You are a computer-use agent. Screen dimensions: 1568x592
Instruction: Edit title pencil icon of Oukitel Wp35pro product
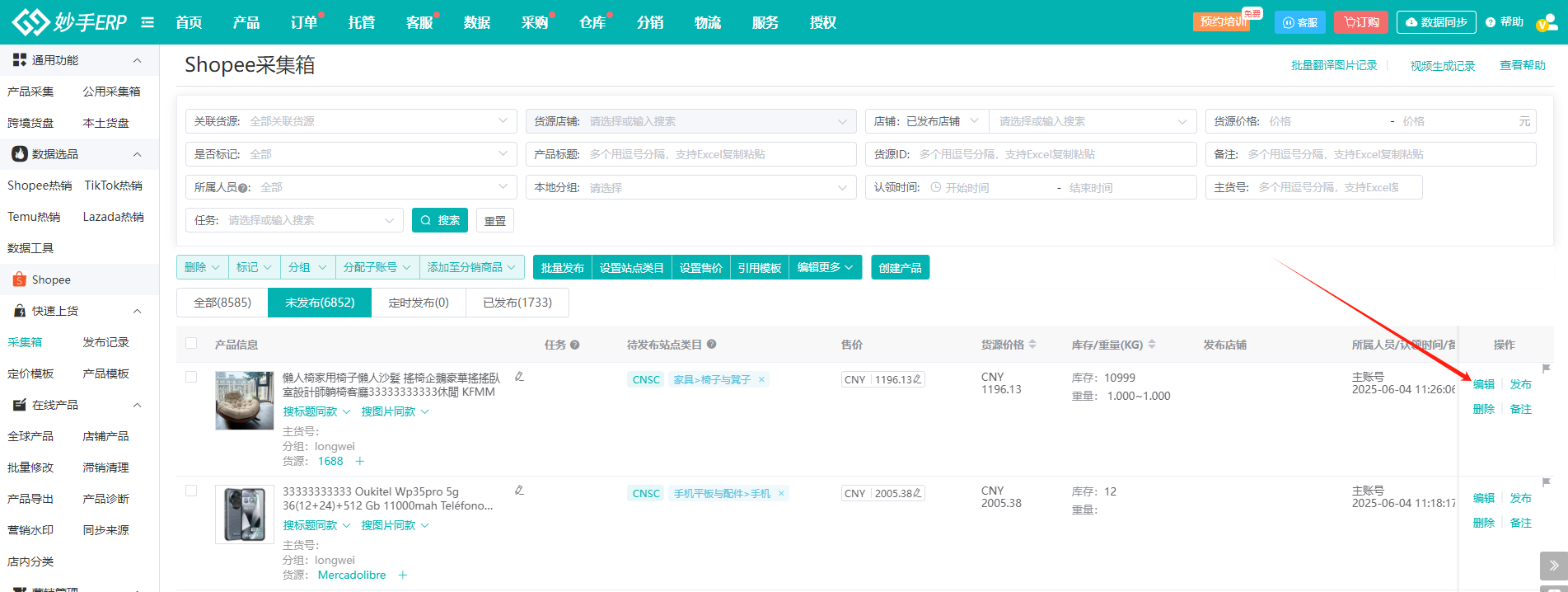(x=519, y=491)
